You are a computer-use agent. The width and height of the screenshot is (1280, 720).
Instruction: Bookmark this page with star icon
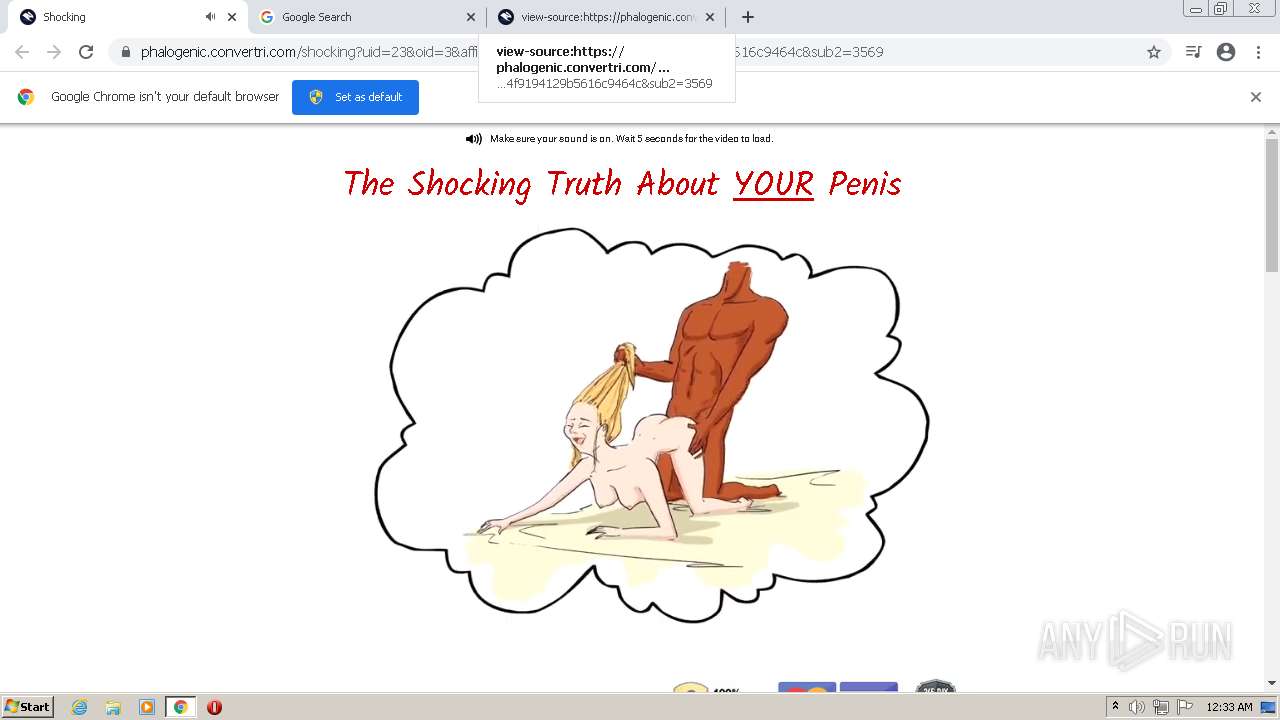pyautogui.click(x=1154, y=52)
